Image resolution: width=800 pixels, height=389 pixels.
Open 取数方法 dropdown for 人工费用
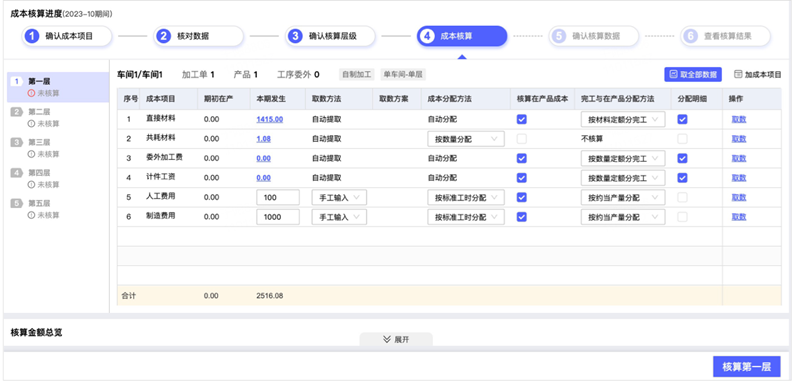click(x=339, y=198)
